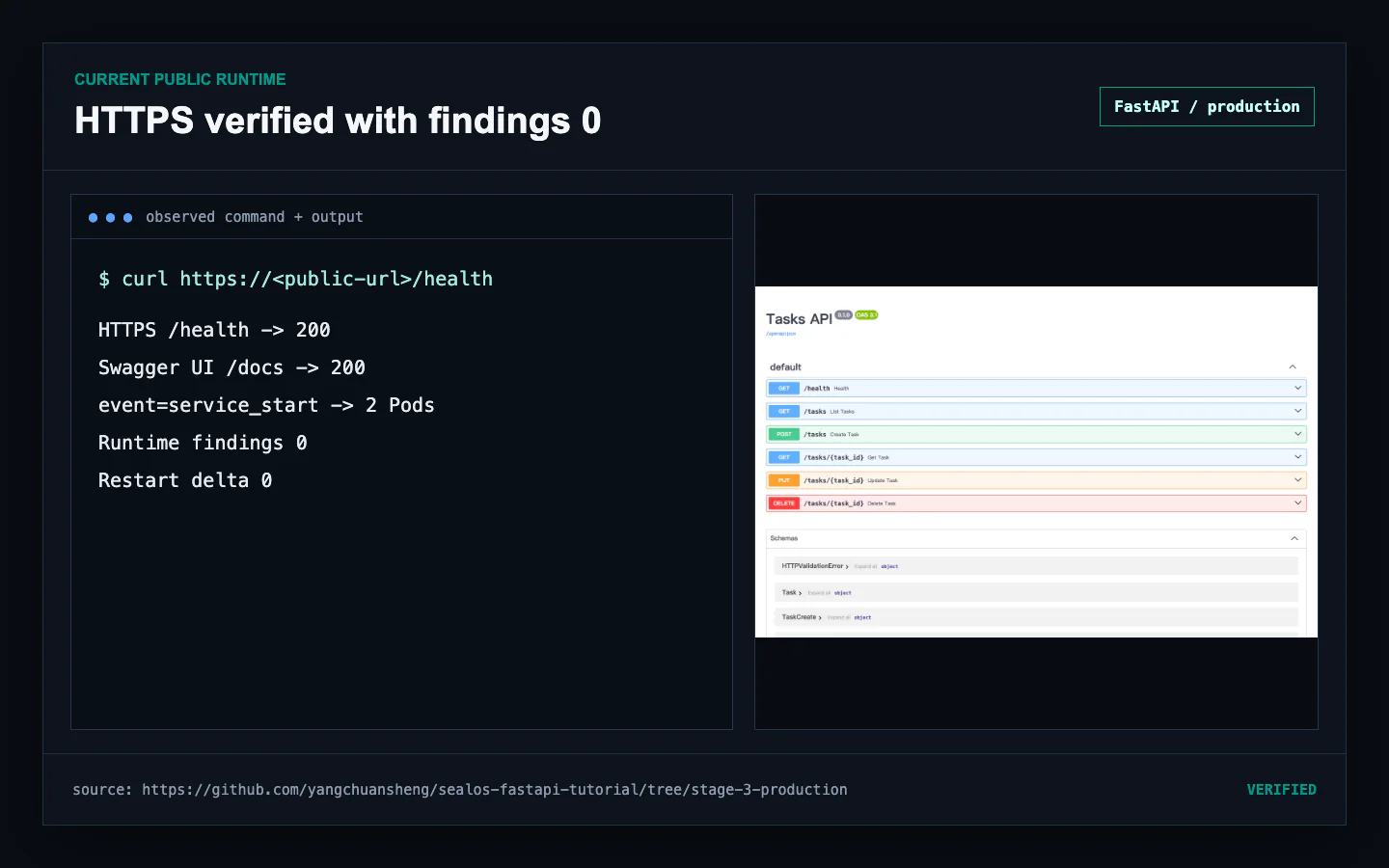Click the 'FastAPI / production' tag

1207,107
